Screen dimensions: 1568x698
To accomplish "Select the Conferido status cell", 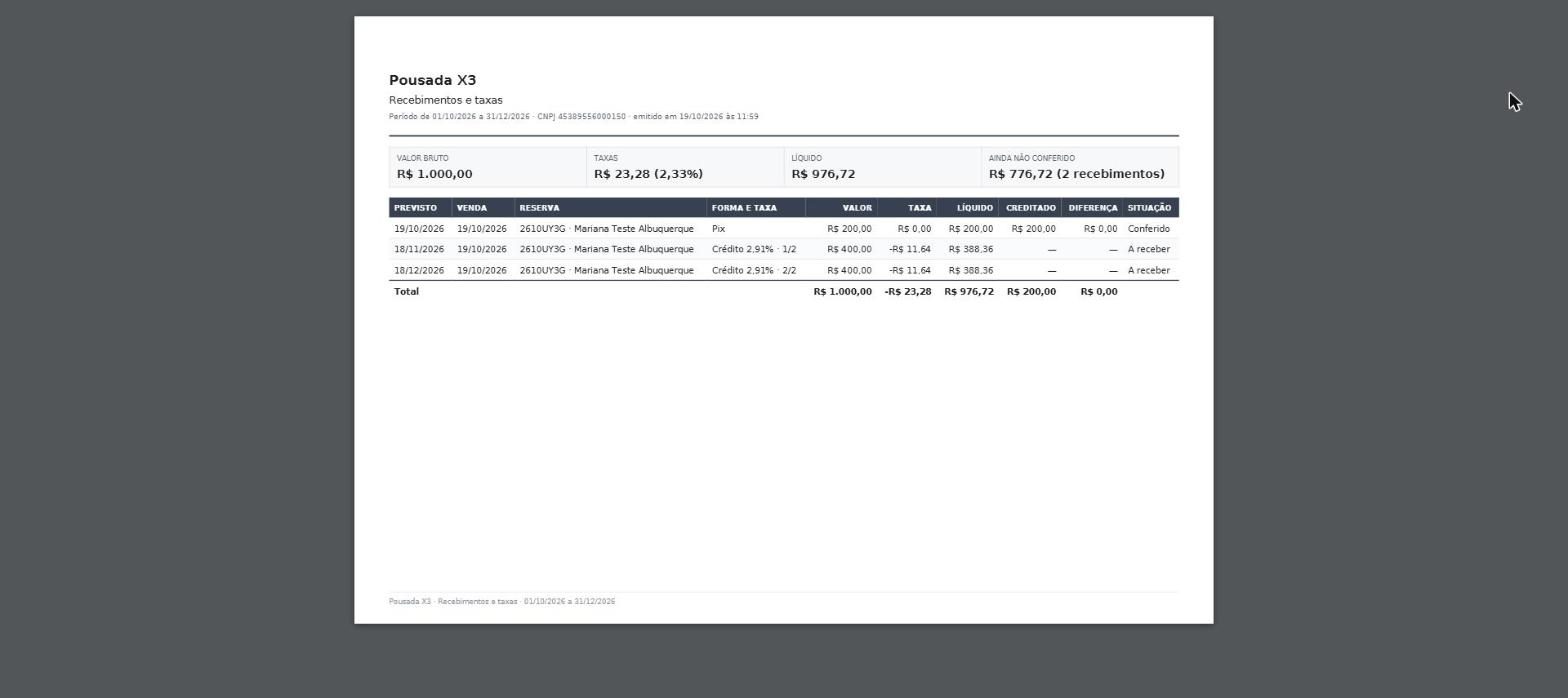I will point(1149,229).
